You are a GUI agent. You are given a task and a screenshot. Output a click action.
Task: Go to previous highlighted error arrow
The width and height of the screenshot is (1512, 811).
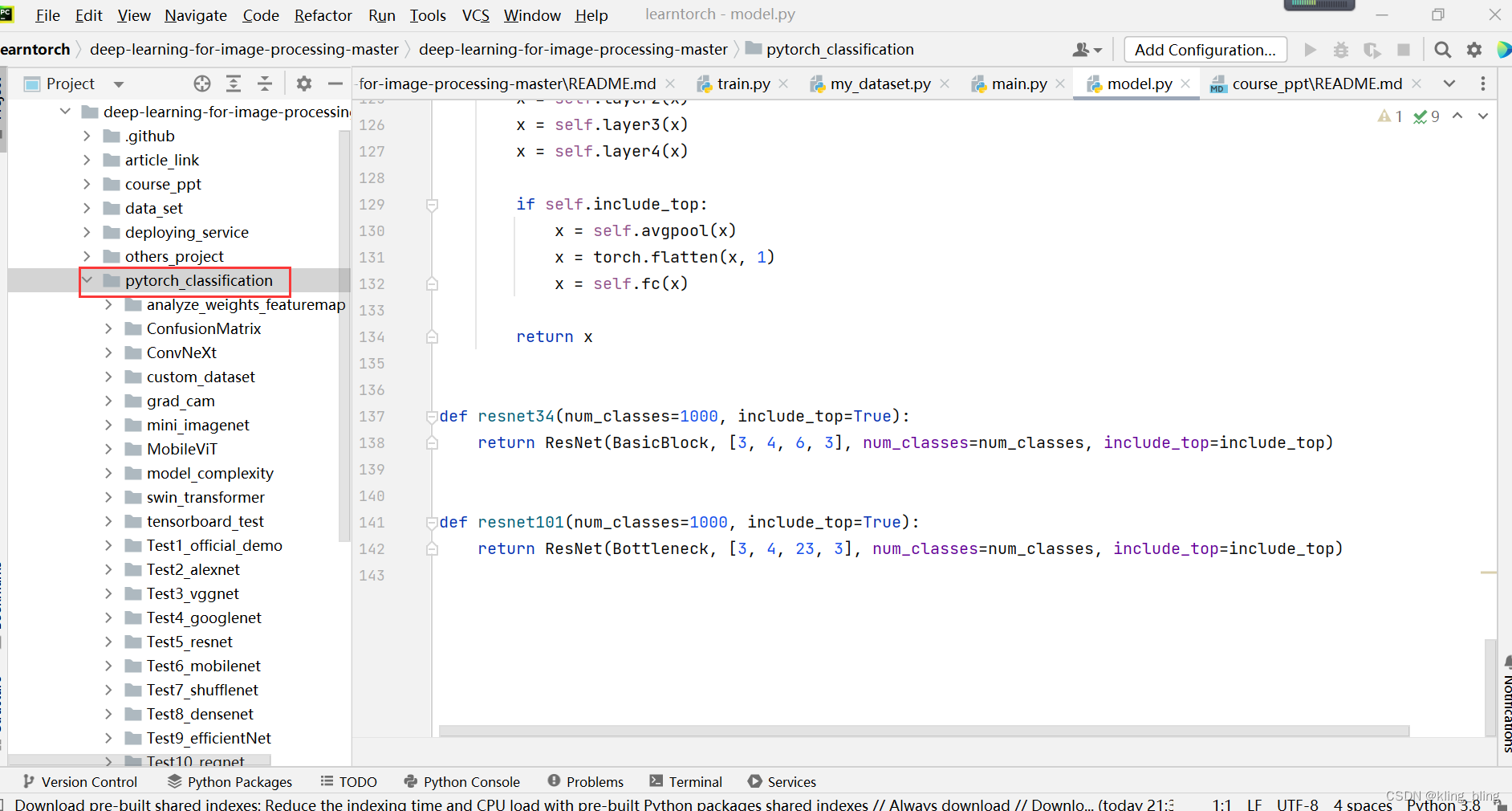coord(1457,116)
